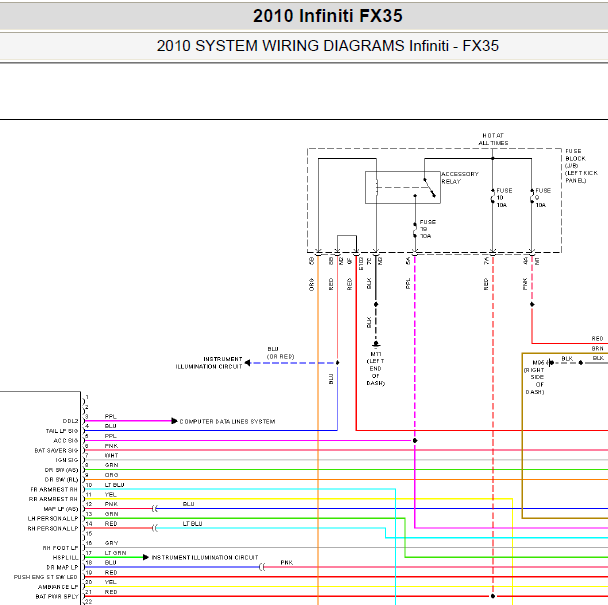Viewport: 608px width, 605px height.
Task: Click the wire connector symbol before PNK label
Action: coord(262,567)
